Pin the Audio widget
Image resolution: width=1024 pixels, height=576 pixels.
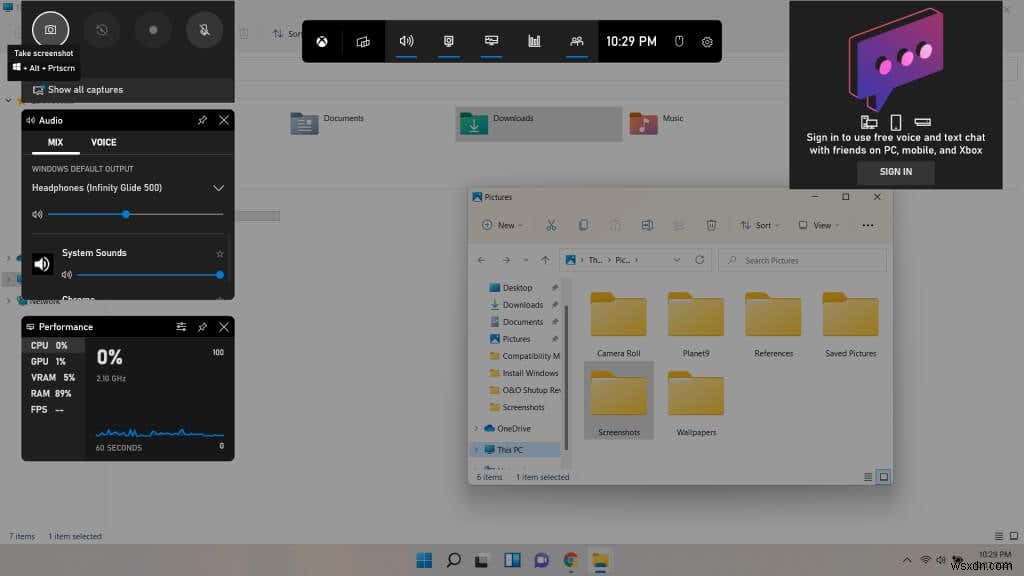click(x=203, y=118)
